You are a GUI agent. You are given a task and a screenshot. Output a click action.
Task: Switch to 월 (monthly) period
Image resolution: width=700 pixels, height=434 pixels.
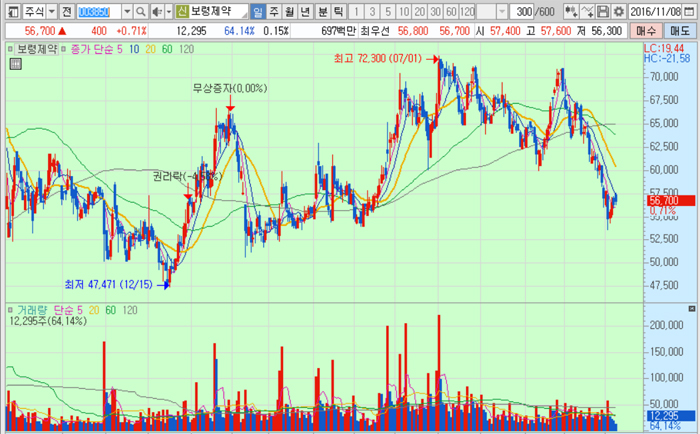click(x=290, y=11)
